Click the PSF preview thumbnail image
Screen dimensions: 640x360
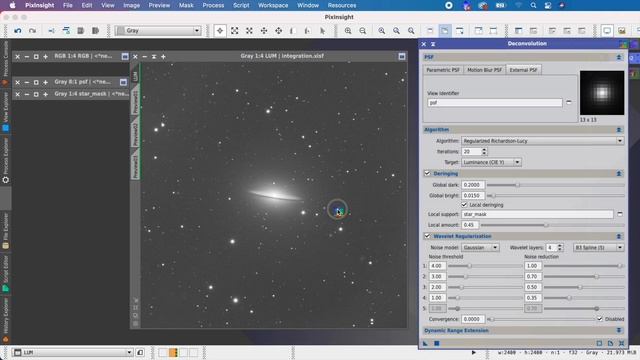coord(602,93)
